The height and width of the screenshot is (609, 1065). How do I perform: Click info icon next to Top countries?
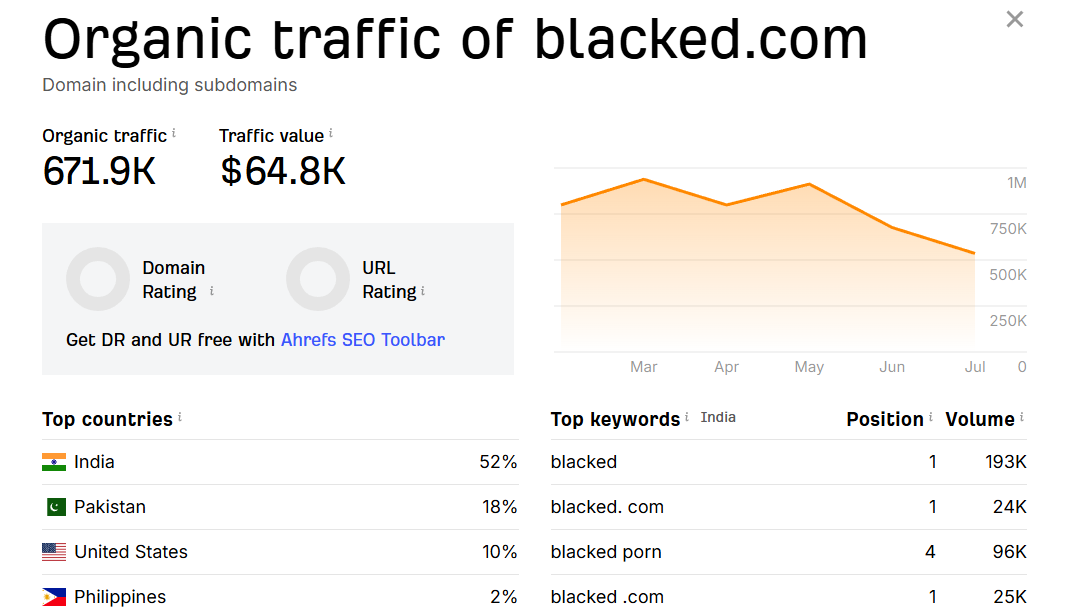(180, 417)
